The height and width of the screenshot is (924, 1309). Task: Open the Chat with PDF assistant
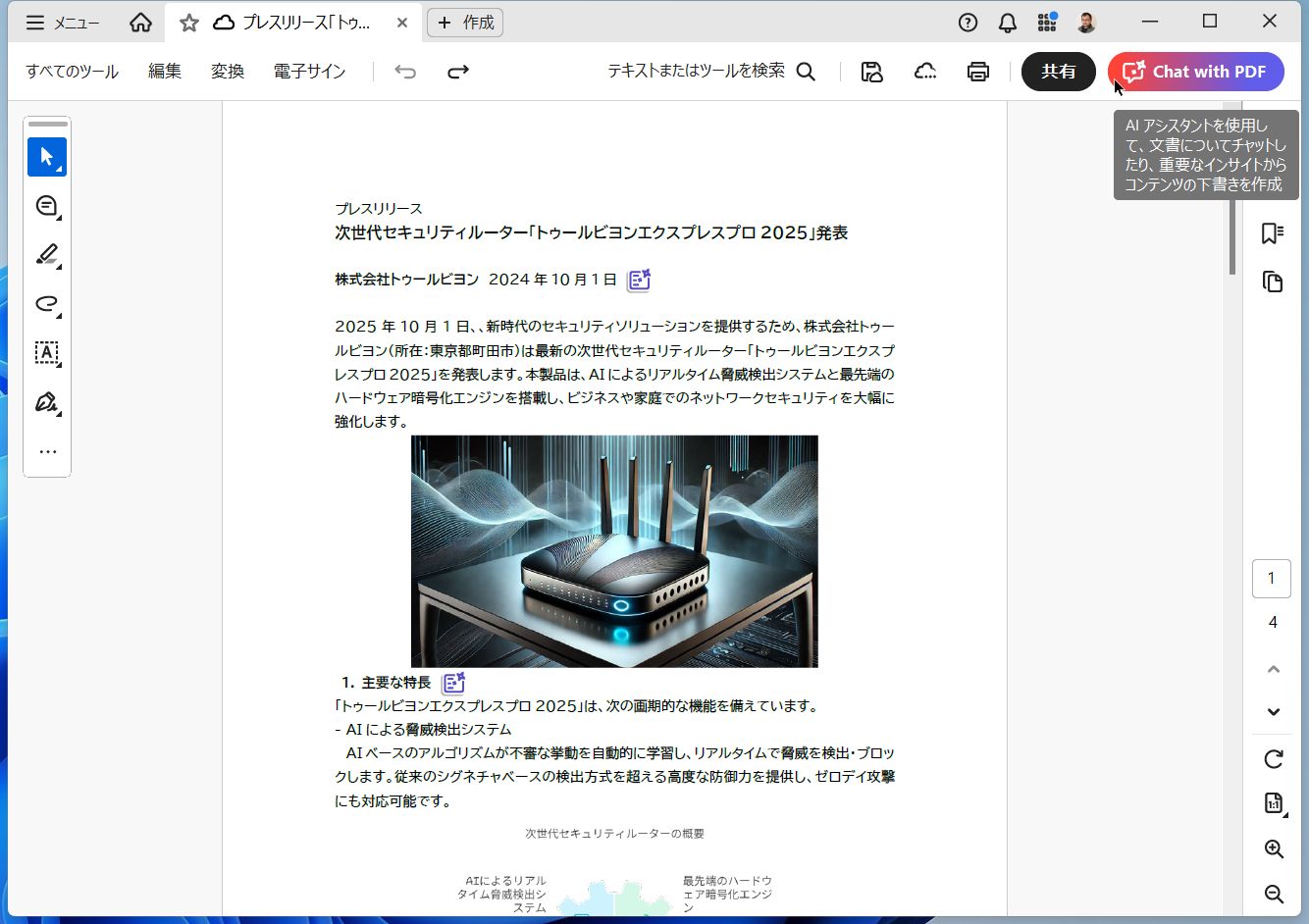[x=1196, y=72]
